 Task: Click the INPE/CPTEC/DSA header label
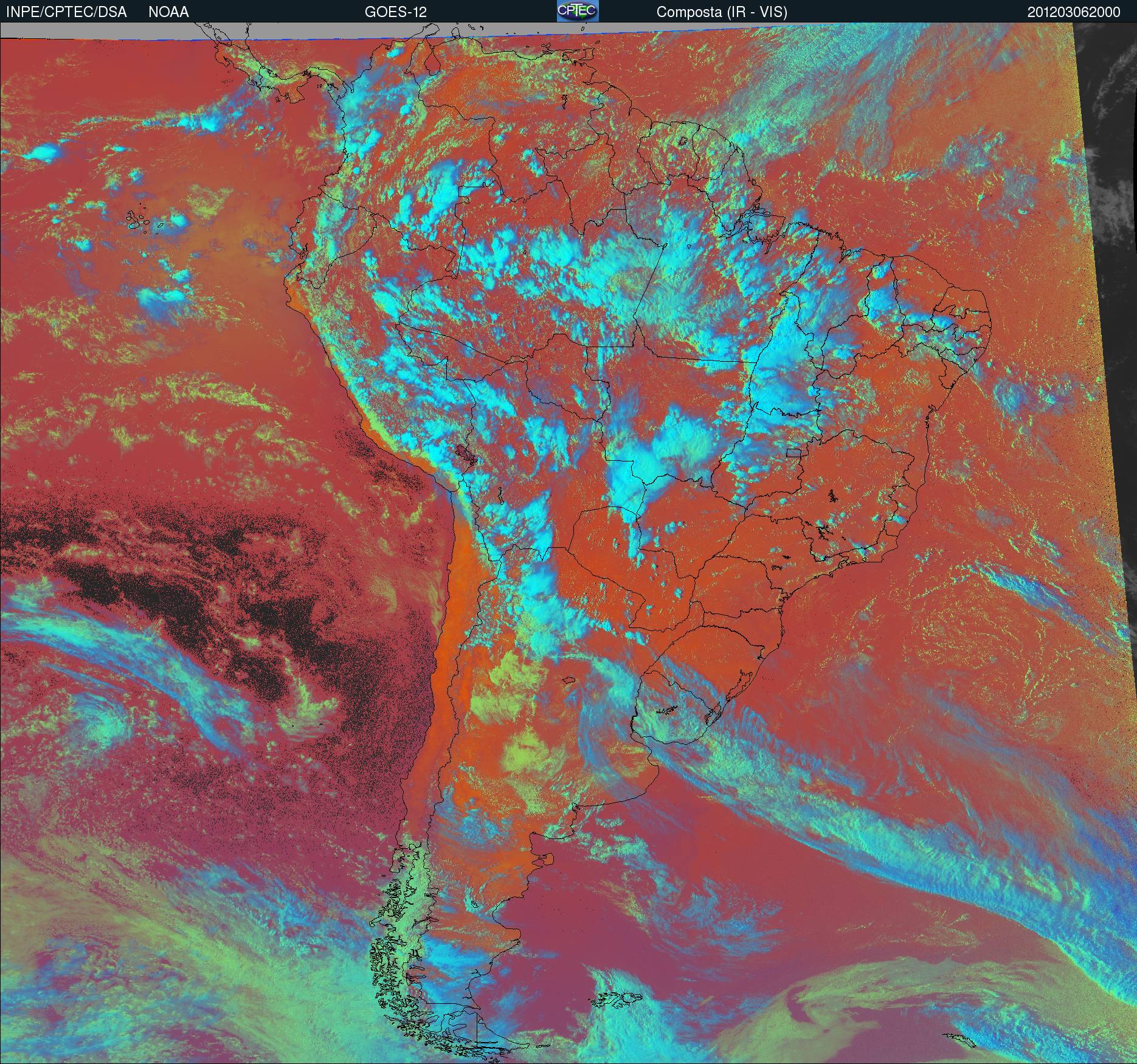pos(66,12)
